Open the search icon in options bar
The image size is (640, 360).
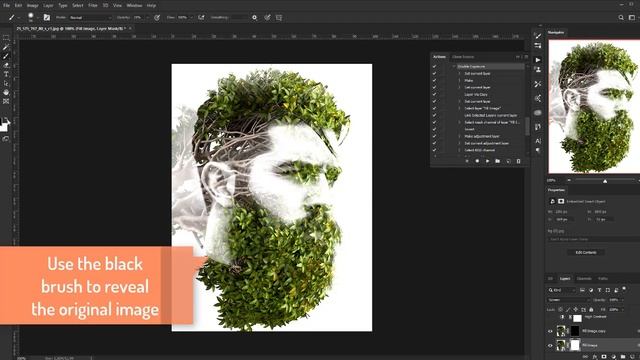pos(621,18)
